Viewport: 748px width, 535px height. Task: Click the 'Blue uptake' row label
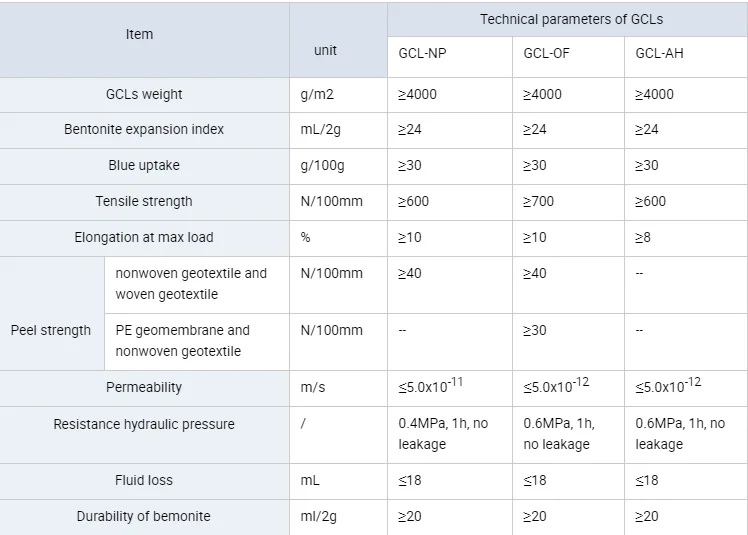tap(144, 166)
